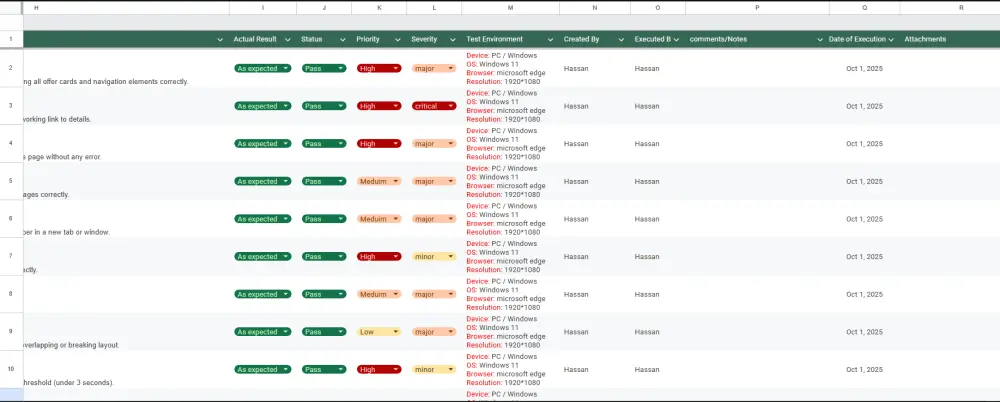Image resolution: width=1000 pixels, height=402 pixels.
Task: Select Created By 'Hassan' cell in row 9
Action: 595,332
